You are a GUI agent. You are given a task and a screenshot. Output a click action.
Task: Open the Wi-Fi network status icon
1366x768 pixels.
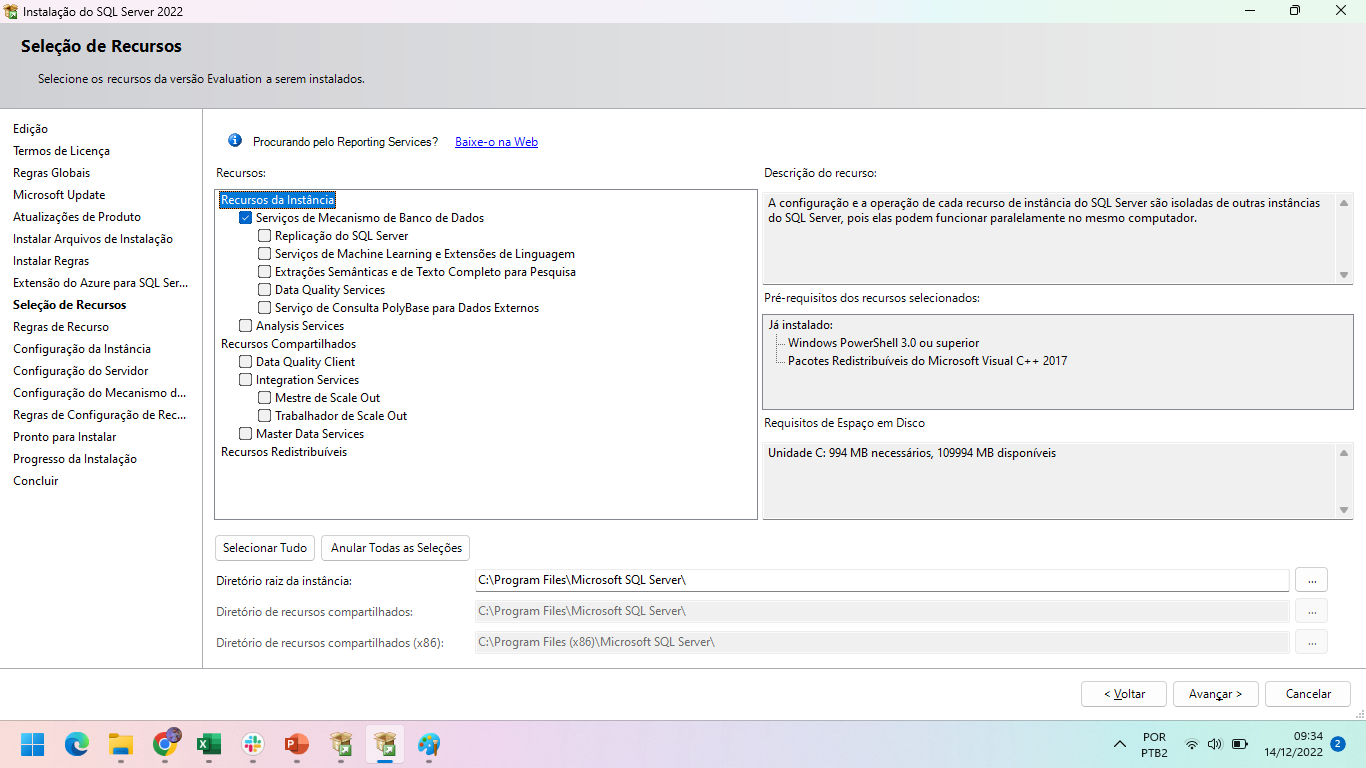[x=1191, y=744]
